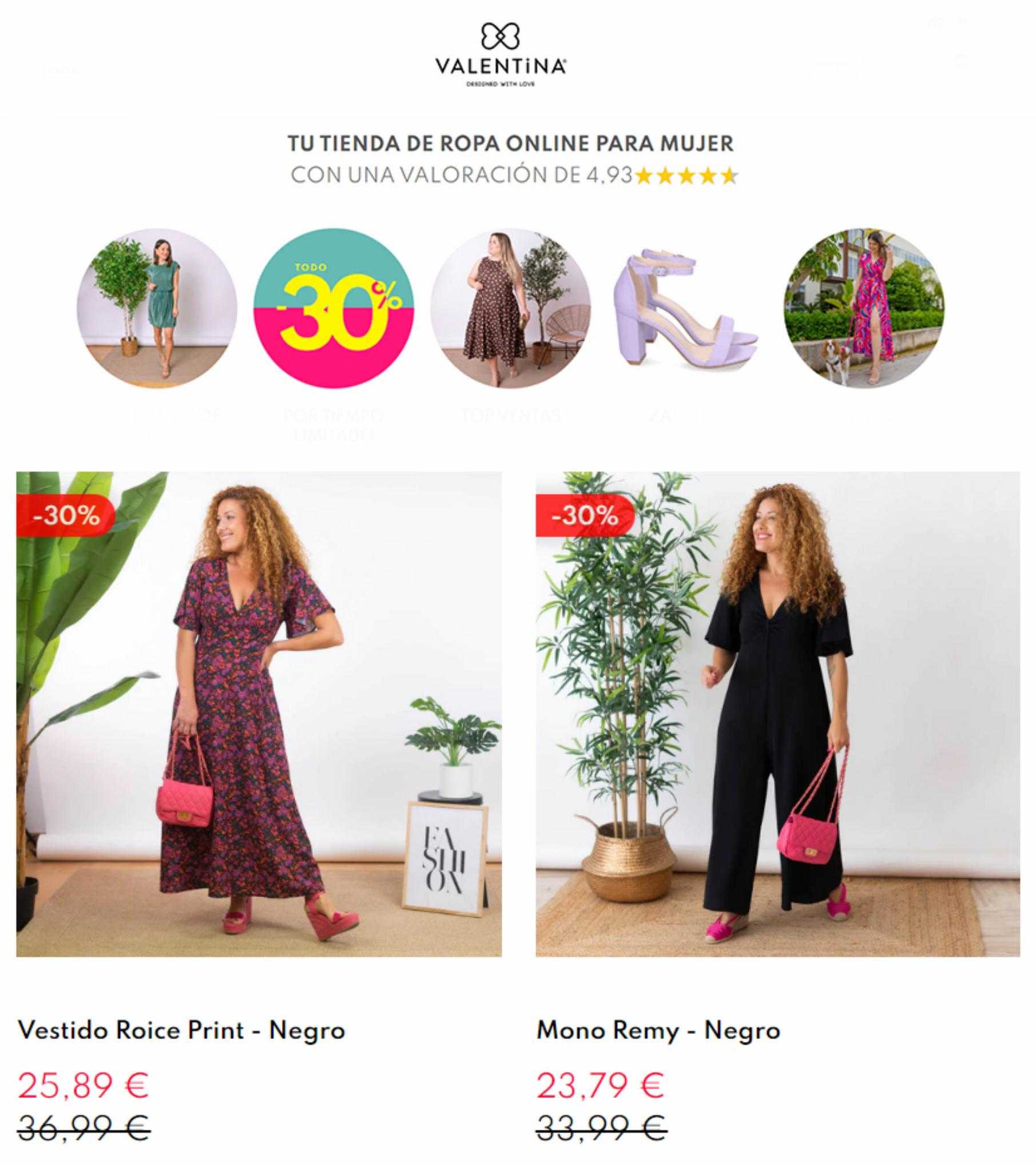Click the five-star rating stars

[686, 176]
